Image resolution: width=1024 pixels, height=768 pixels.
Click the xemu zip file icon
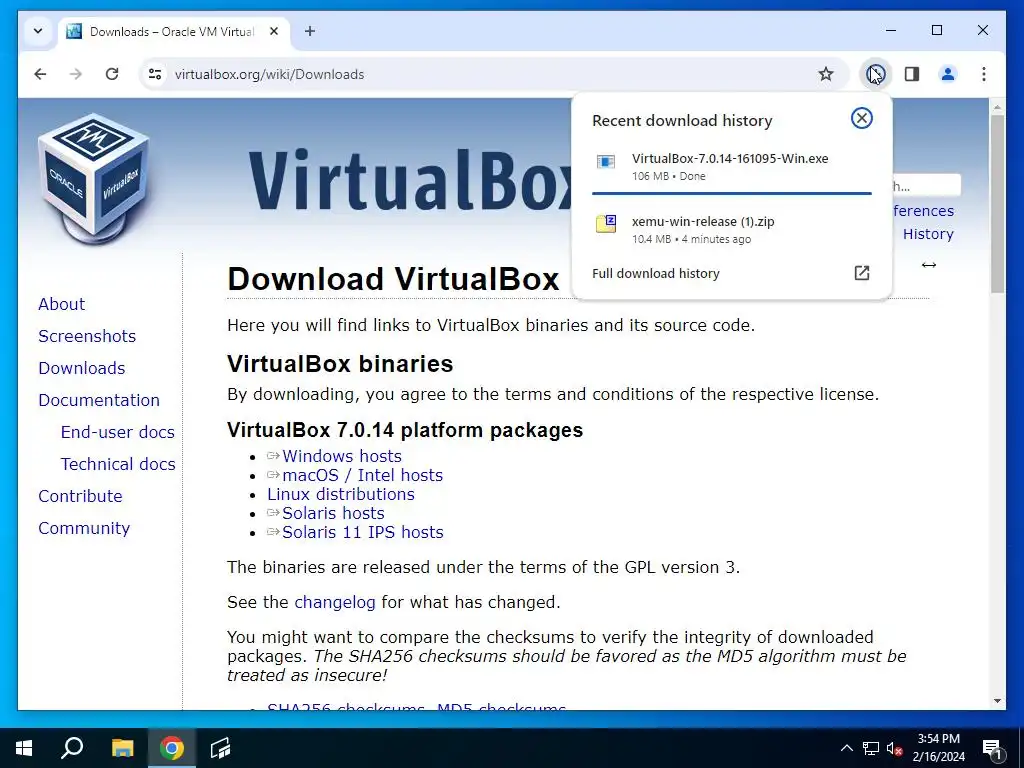[x=606, y=224]
